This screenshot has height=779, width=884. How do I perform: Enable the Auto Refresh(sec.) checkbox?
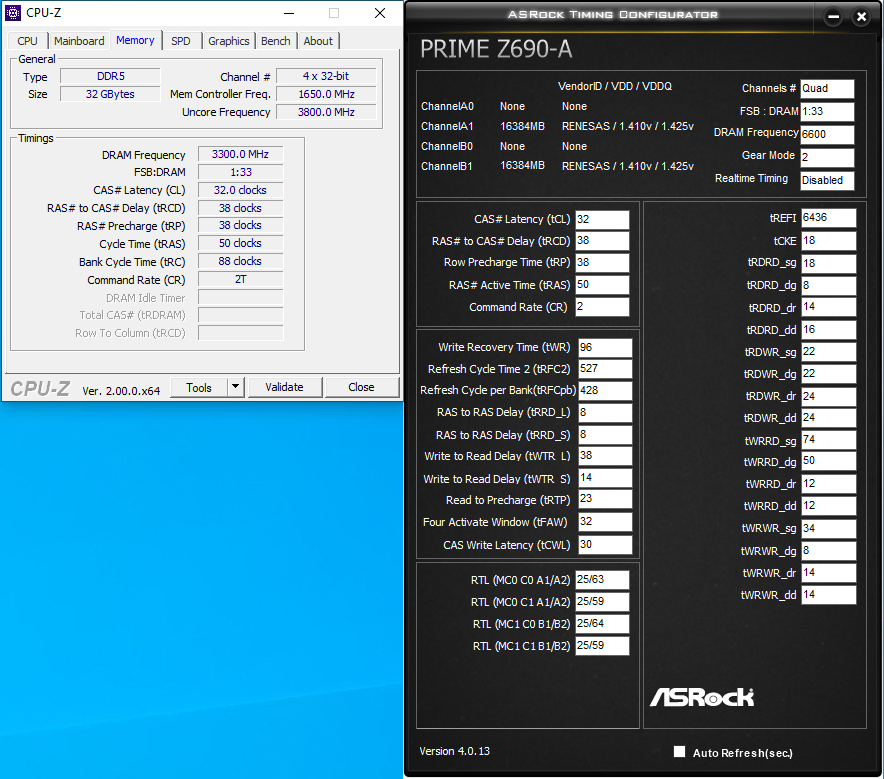pos(679,751)
